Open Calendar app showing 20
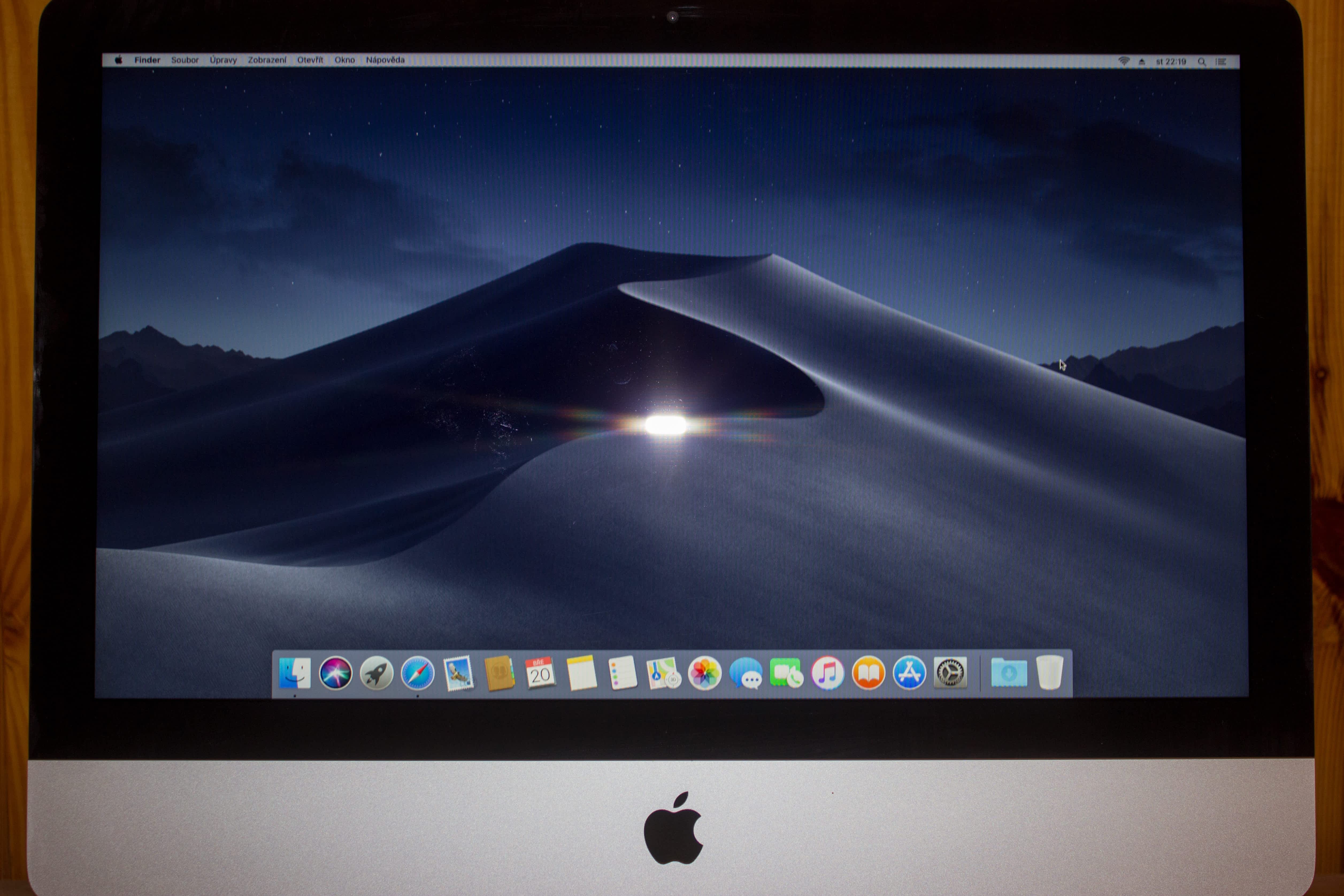The image size is (1344, 896). (540, 673)
